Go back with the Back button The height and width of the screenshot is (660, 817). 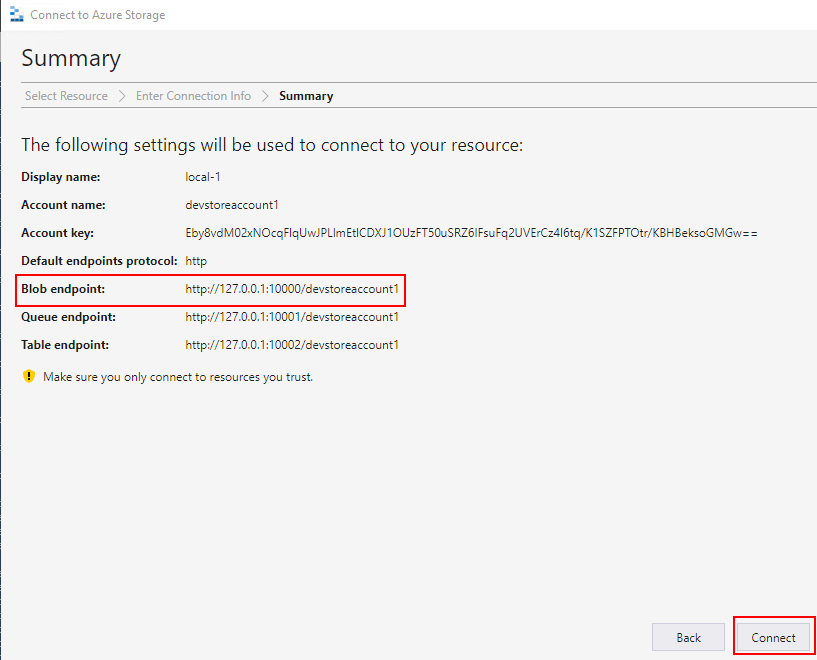tap(688, 637)
